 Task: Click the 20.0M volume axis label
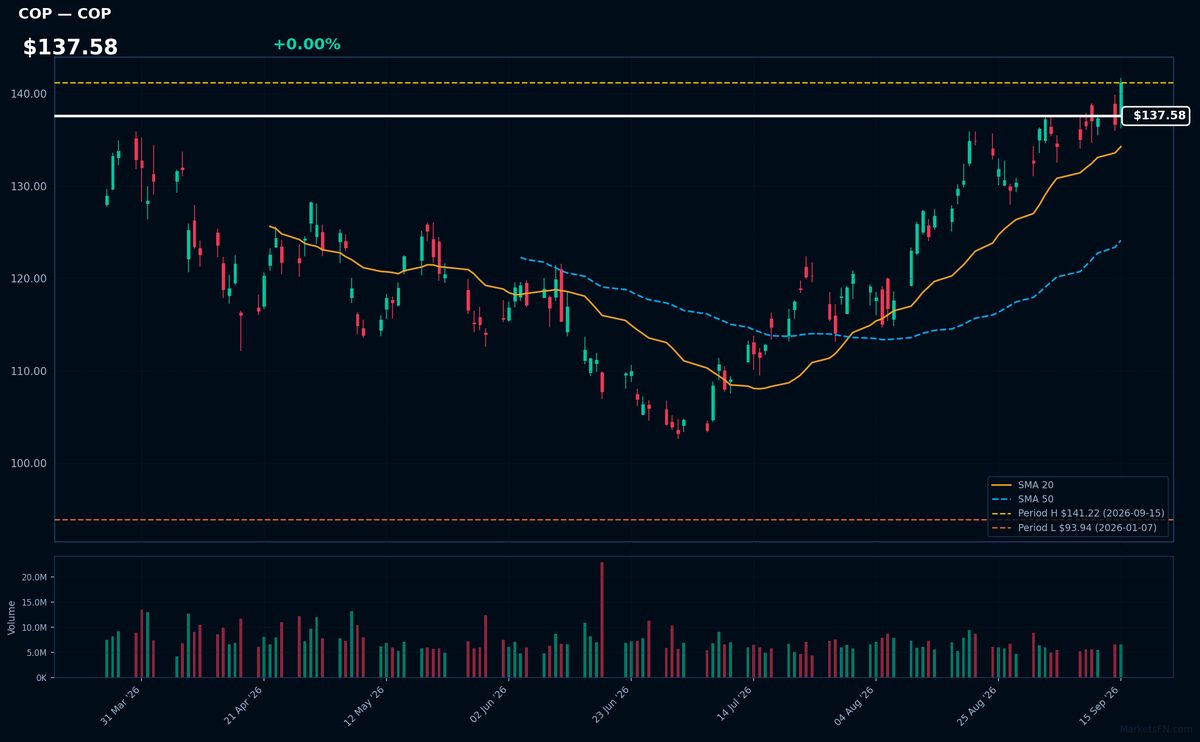click(x=33, y=578)
